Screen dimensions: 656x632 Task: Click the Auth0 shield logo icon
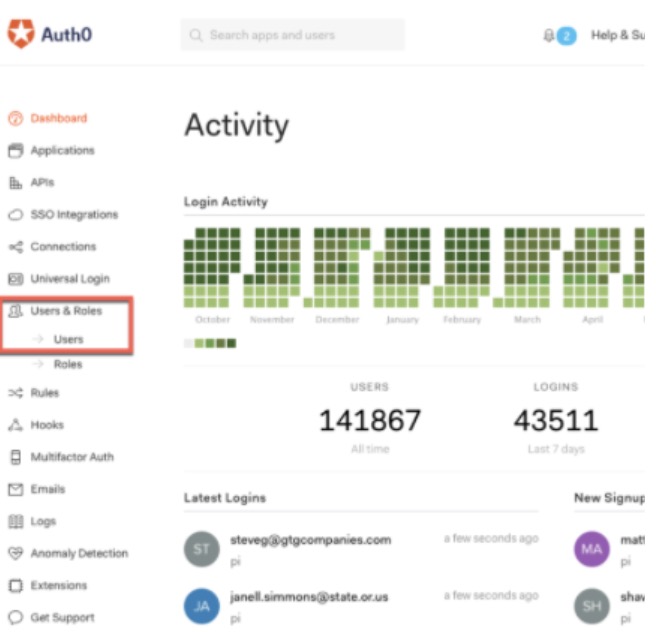click(21, 33)
